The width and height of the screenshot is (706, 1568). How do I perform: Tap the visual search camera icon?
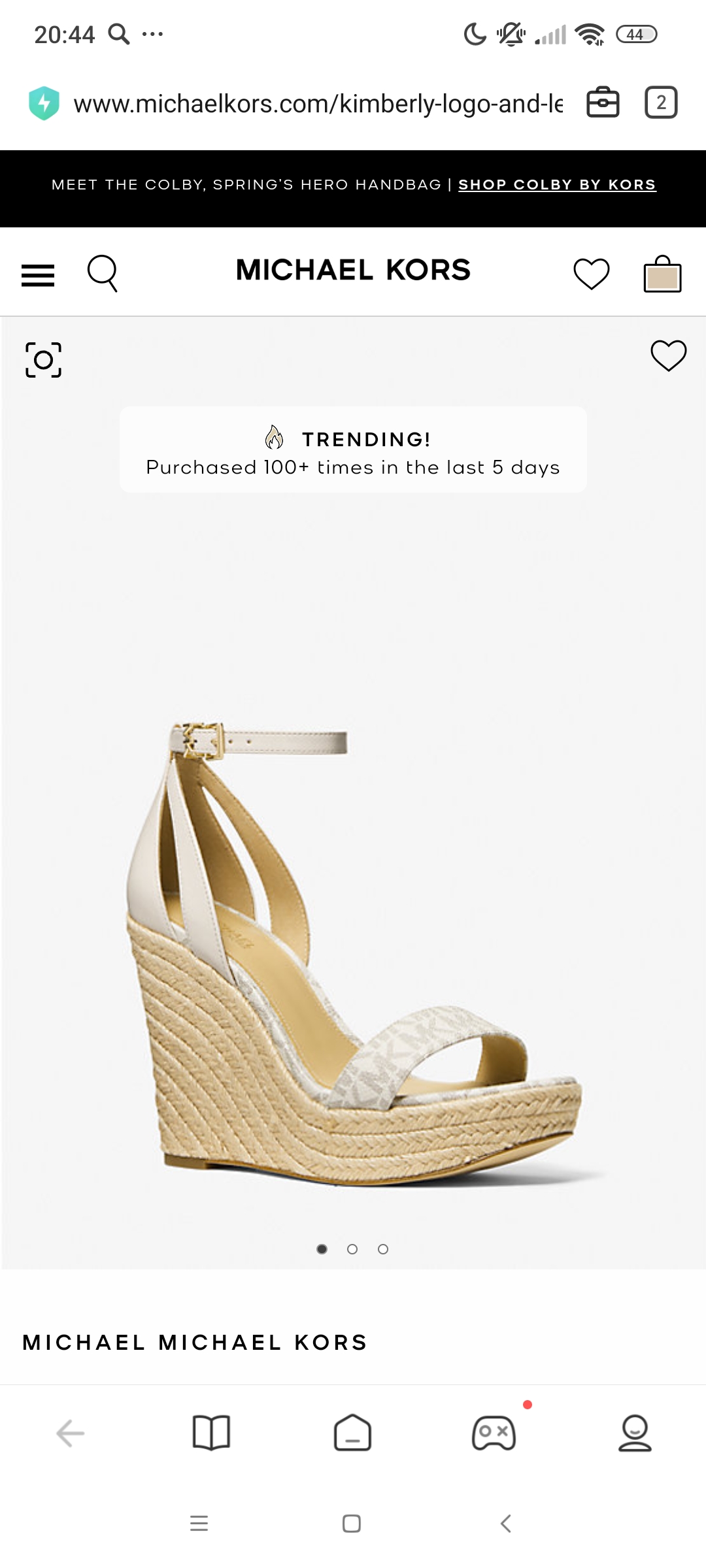coord(43,359)
